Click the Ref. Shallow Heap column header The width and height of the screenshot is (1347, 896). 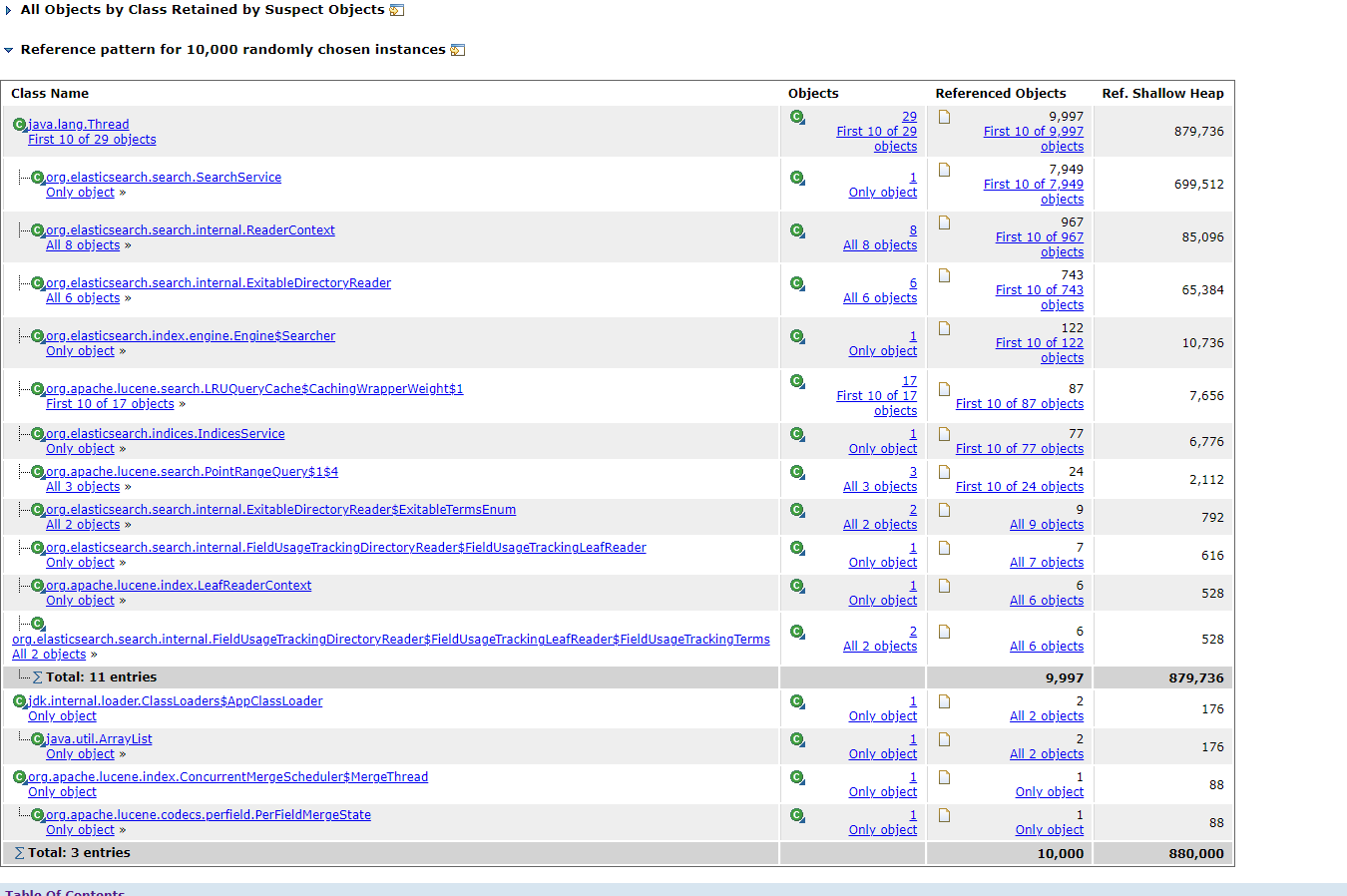(x=1162, y=94)
